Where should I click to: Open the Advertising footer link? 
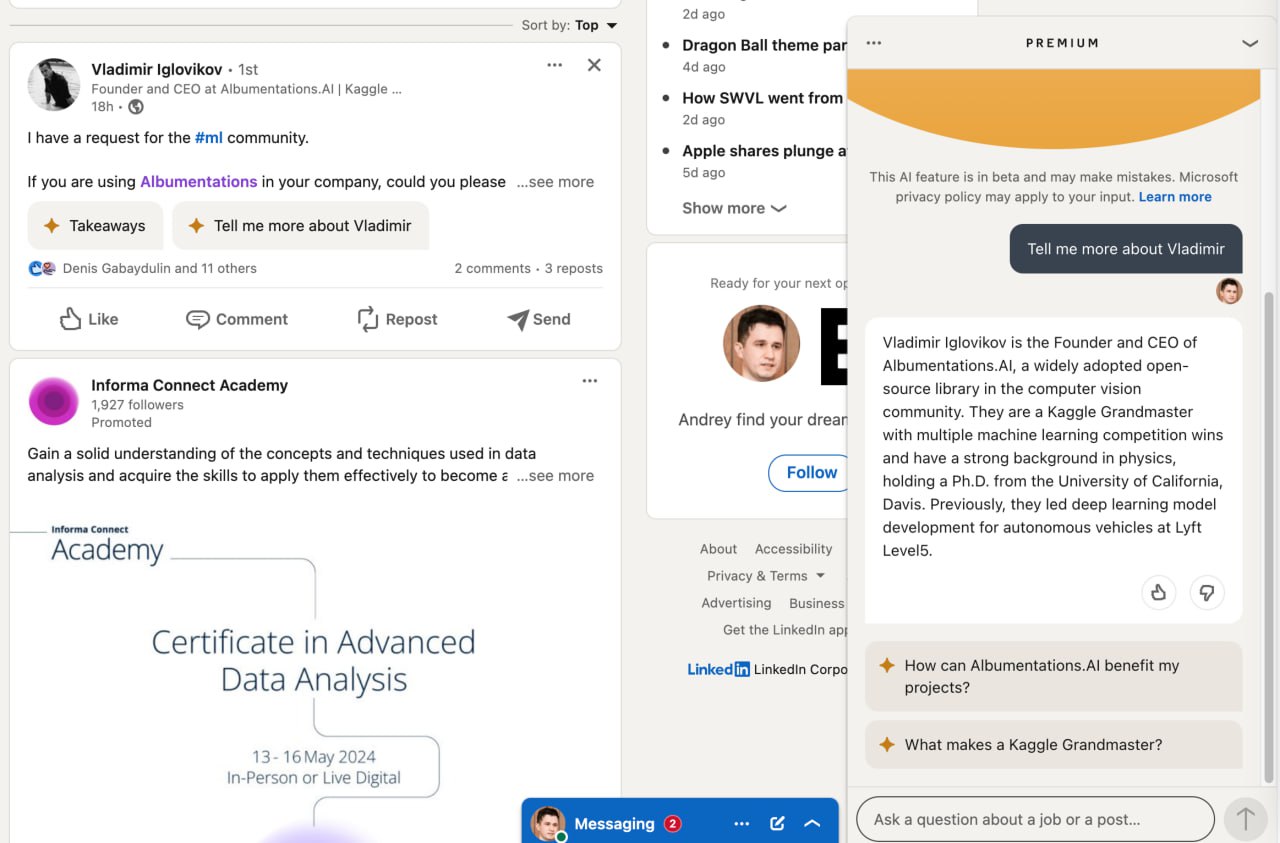736,603
